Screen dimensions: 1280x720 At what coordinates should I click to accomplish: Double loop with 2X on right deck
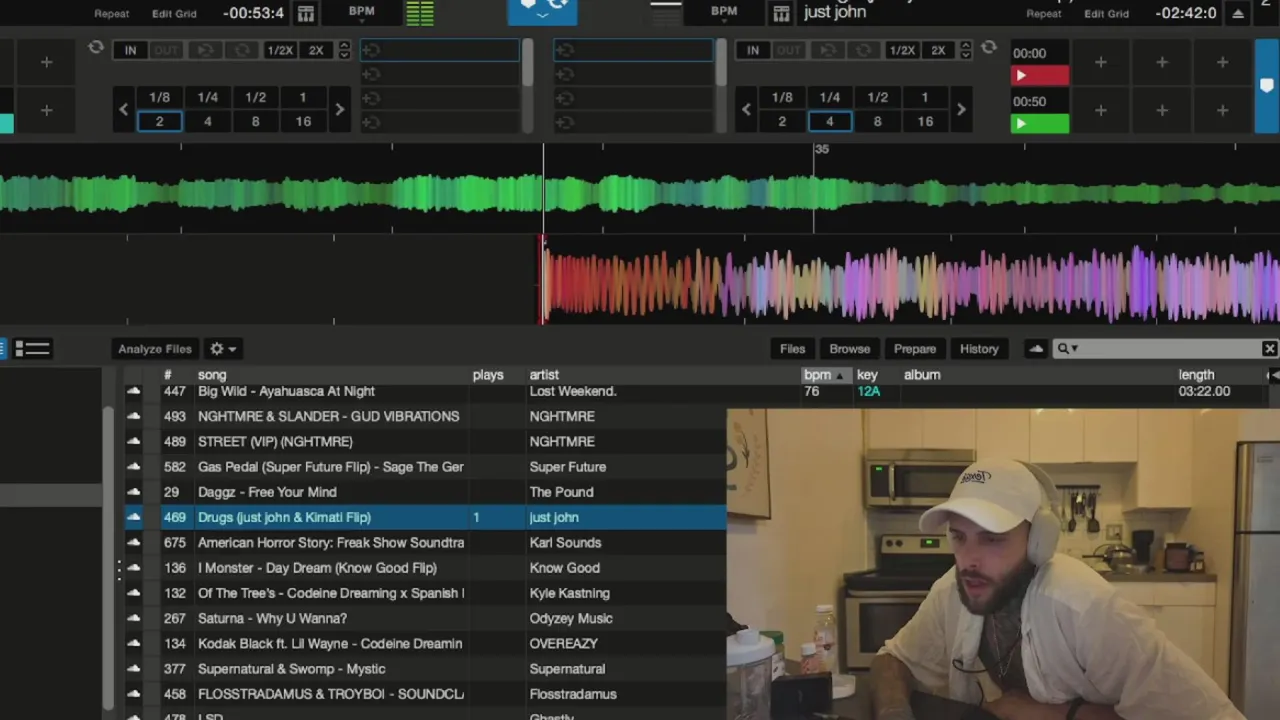point(938,50)
